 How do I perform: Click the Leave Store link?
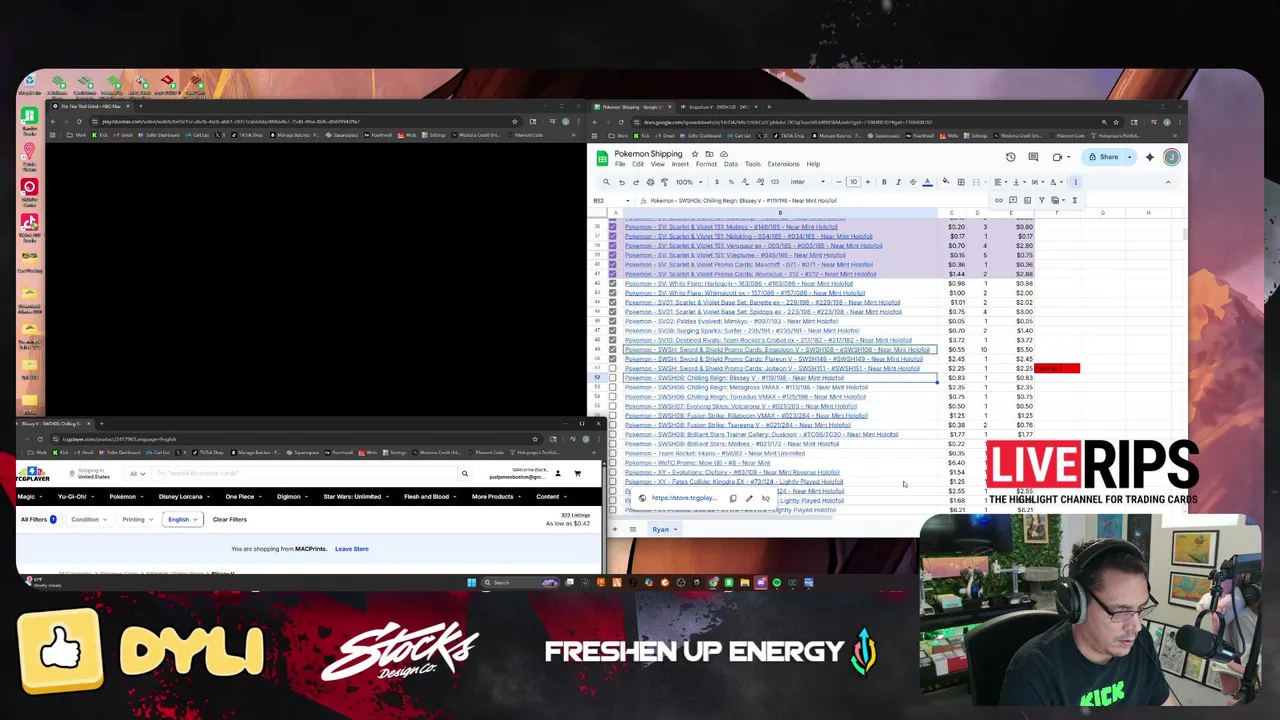[x=351, y=548]
